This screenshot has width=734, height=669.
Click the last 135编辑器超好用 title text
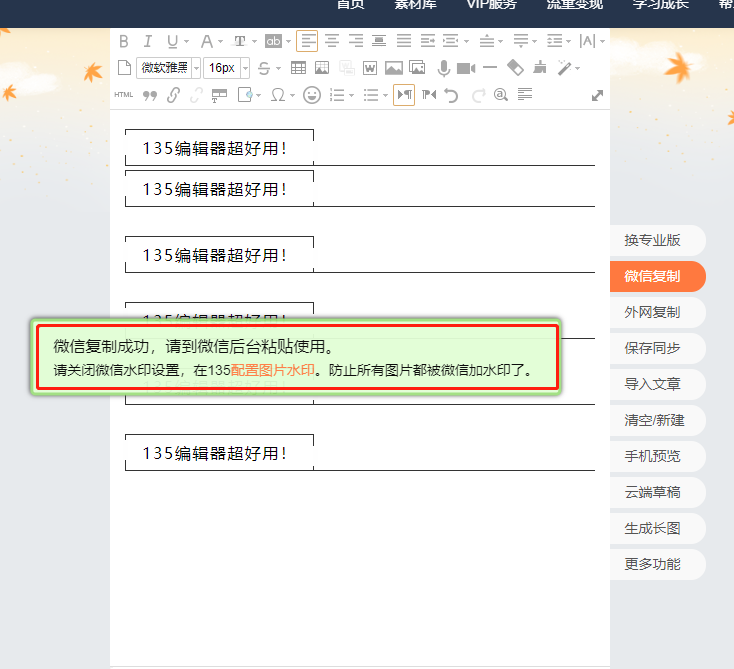point(214,453)
